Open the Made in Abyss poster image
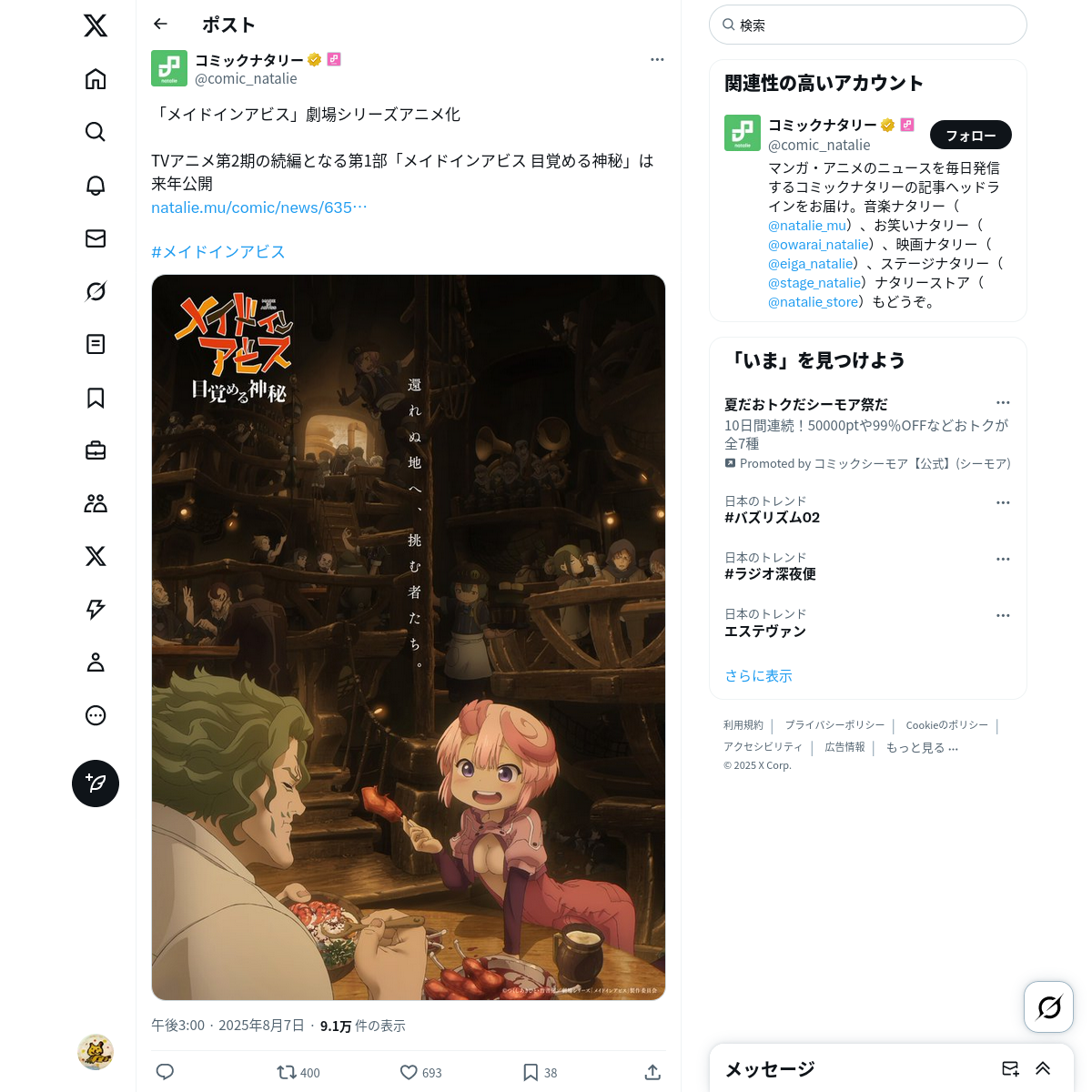The height and width of the screenshot is (1092, 1092). coord(409,637)
